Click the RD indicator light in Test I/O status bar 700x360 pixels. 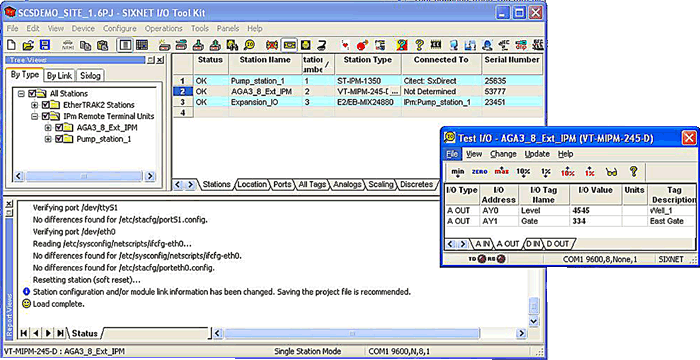tap(501, 259)
